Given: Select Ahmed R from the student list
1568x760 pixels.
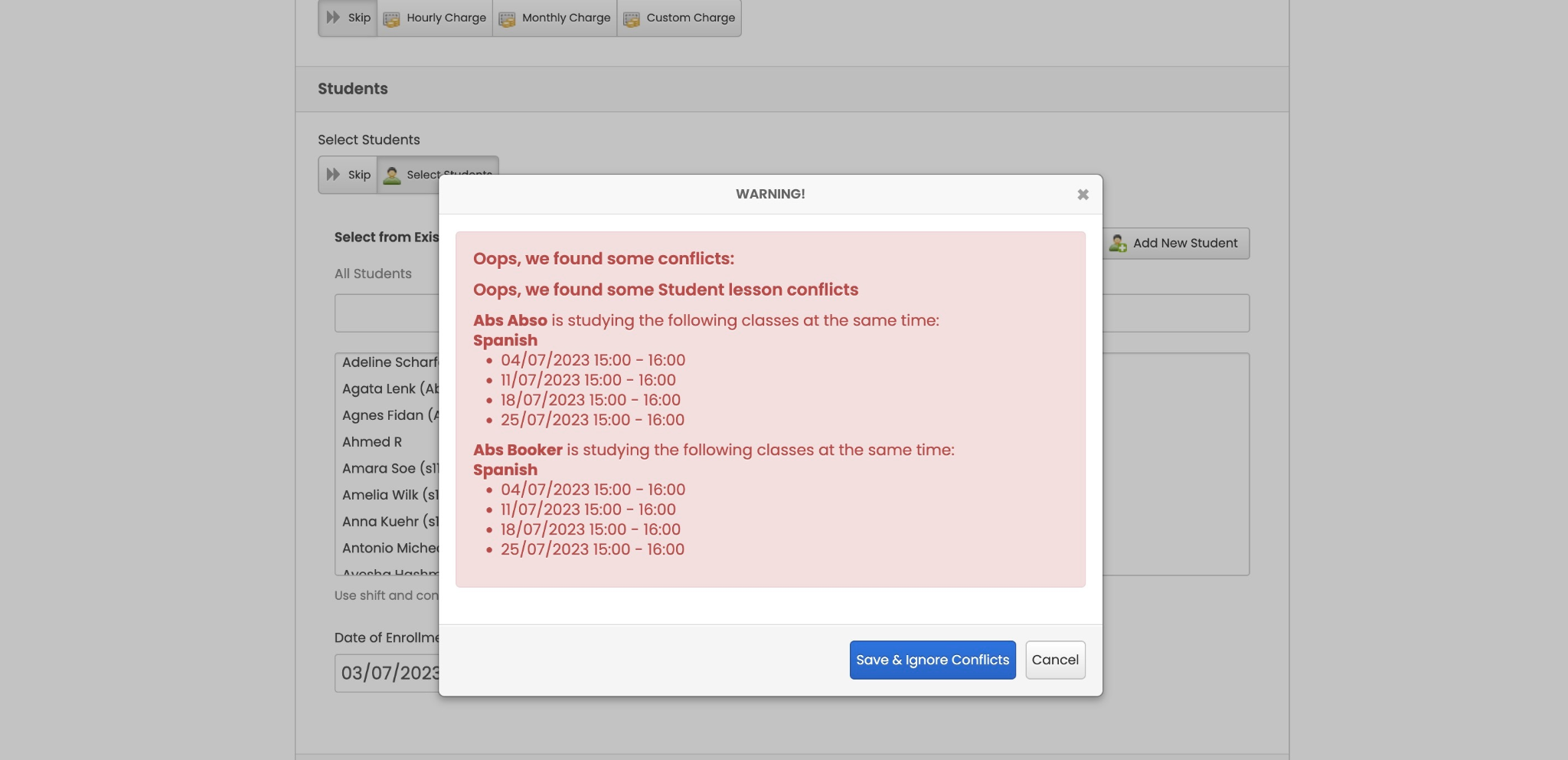Looking at the screenshot, I should click(x=373, y=441).
